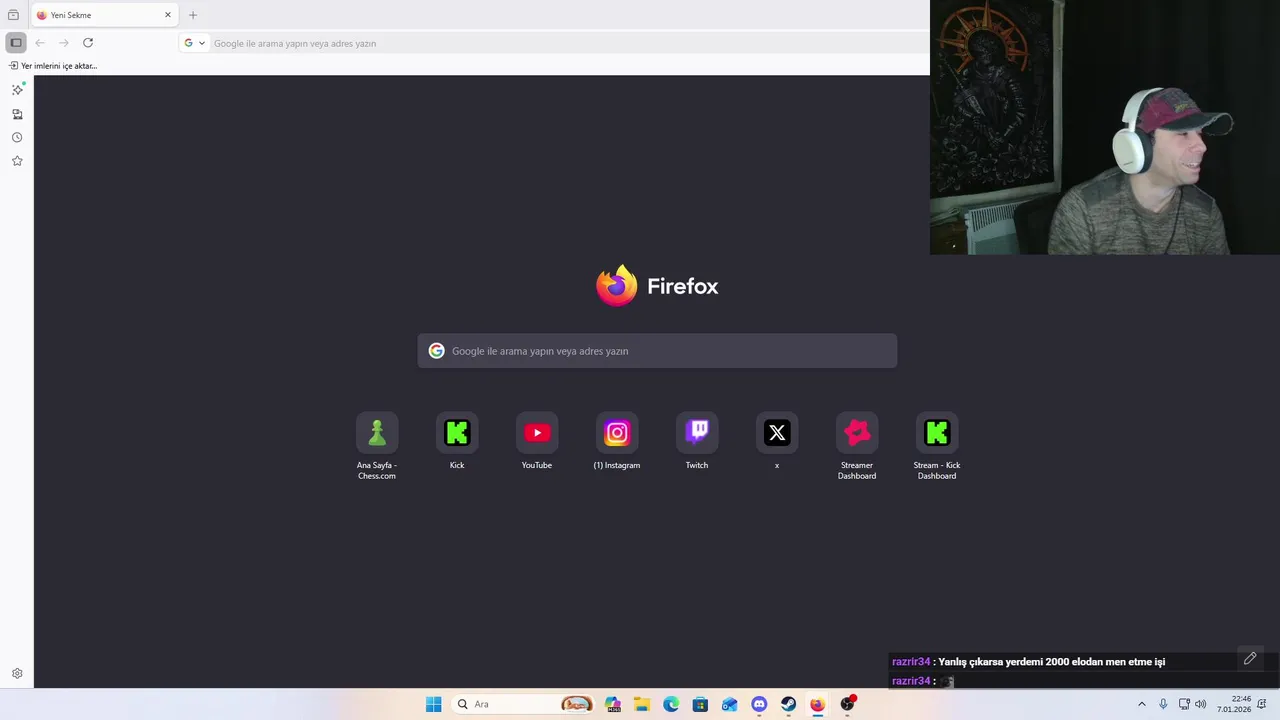1280x720 pixels.
Task: Open Microsoft Store taskbar icon
Action: tap(700, 704)
